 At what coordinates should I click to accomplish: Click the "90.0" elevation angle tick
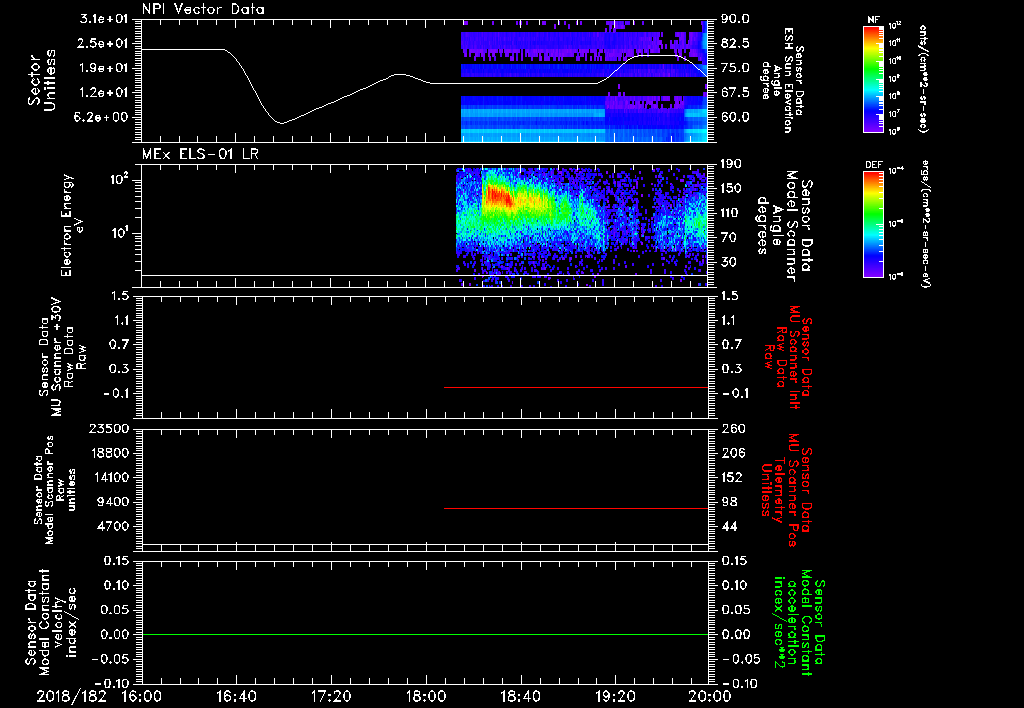coord(735,19)
